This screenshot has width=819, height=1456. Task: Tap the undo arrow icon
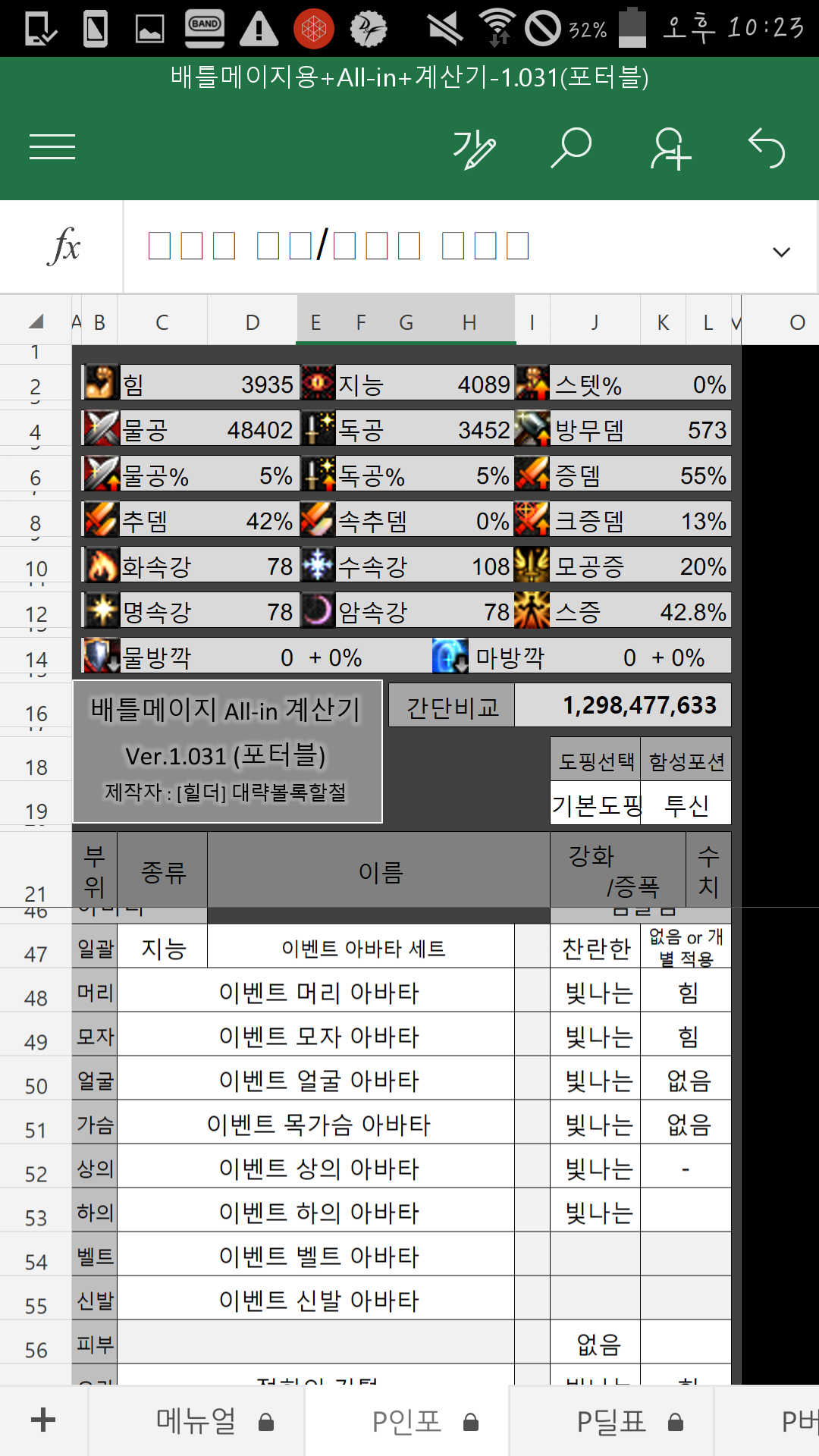point(767,148)
